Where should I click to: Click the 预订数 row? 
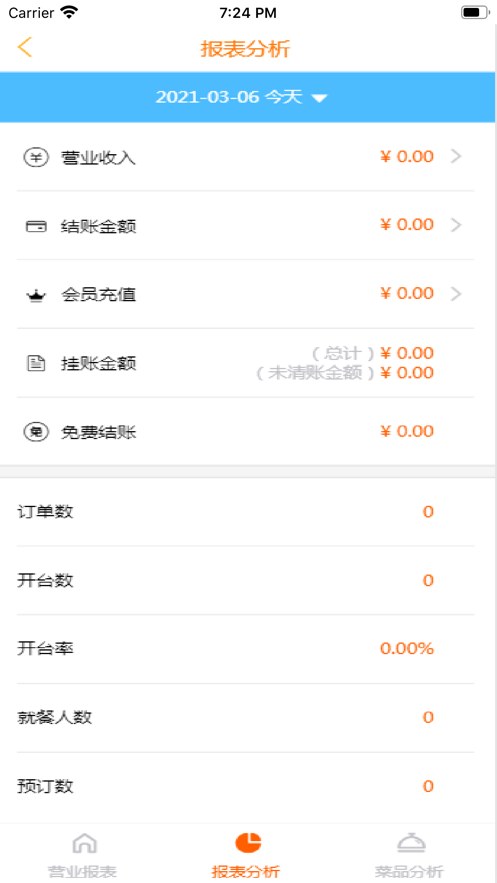point(245,786)
